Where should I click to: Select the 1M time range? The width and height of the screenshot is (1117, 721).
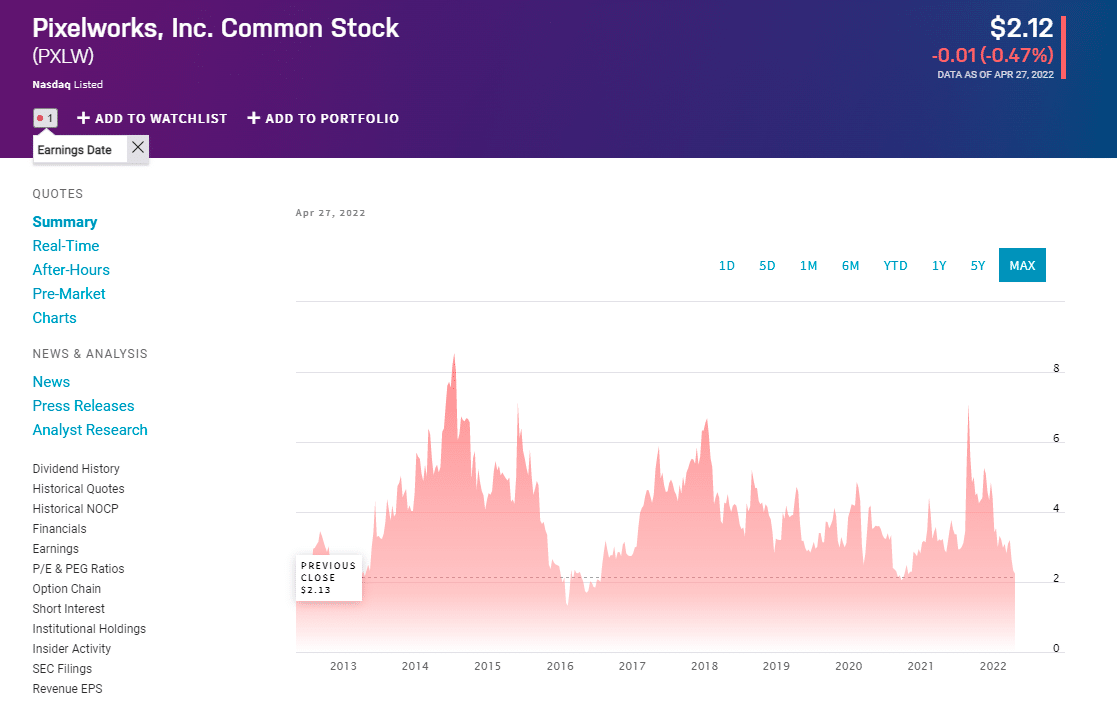(x=808, y=265)
